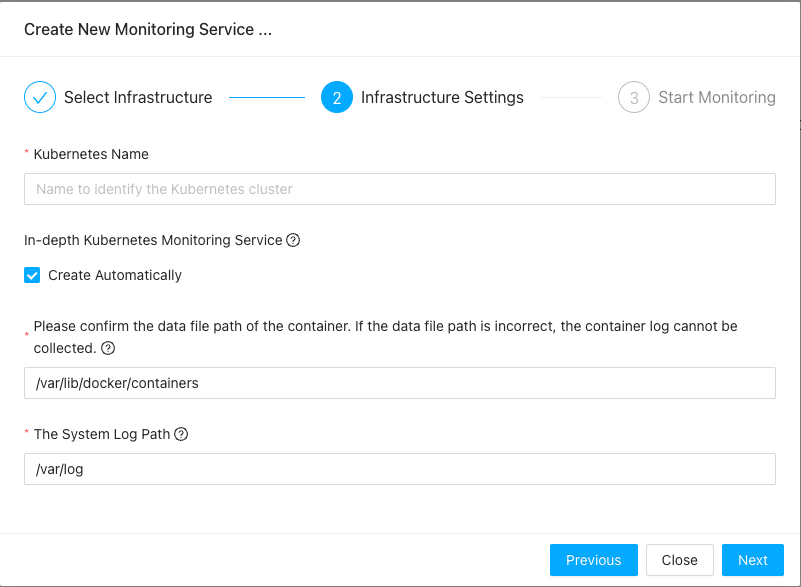Screen dimensions: 801x587
Task: Click the /var/lib/docker/containers path field
Action: pyautogui.click(x=400, y=383)
